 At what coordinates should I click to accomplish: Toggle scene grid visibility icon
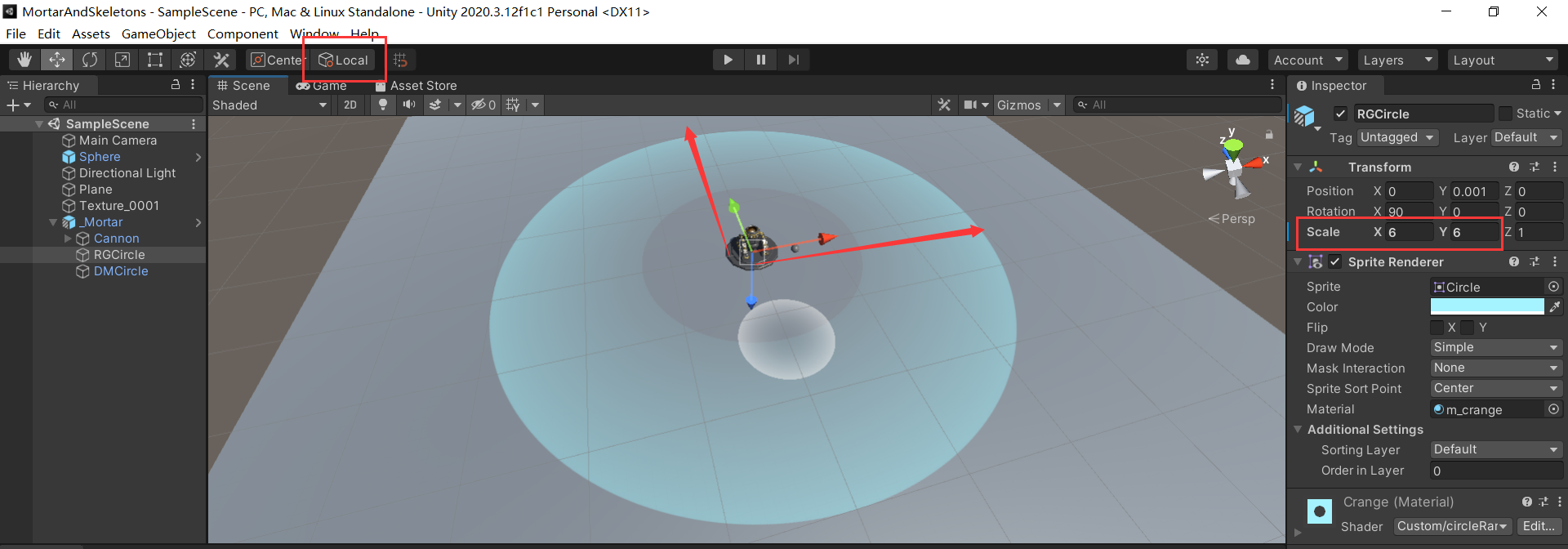pos(512,105)
